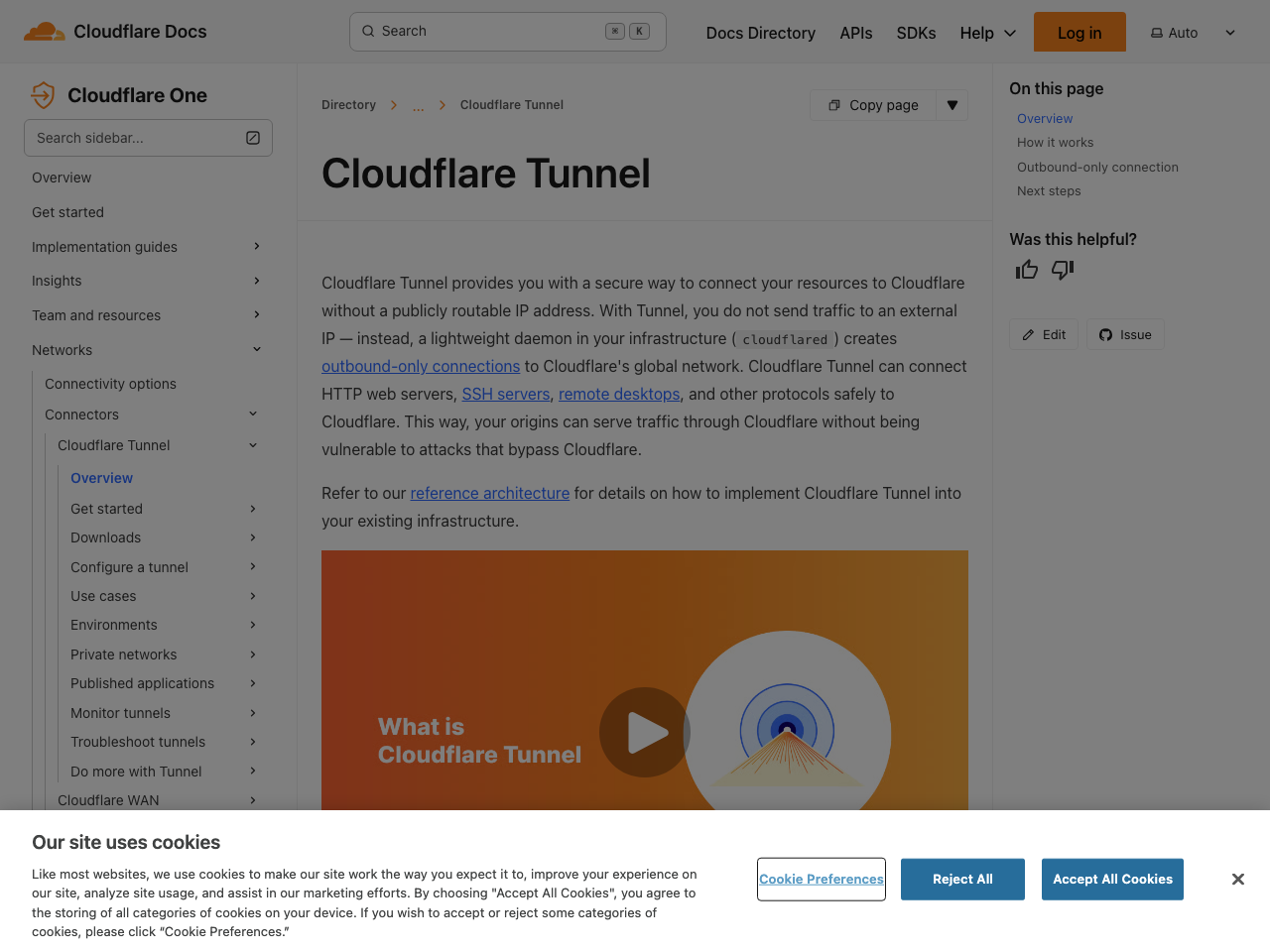Select the APIs navigation item

855,33
